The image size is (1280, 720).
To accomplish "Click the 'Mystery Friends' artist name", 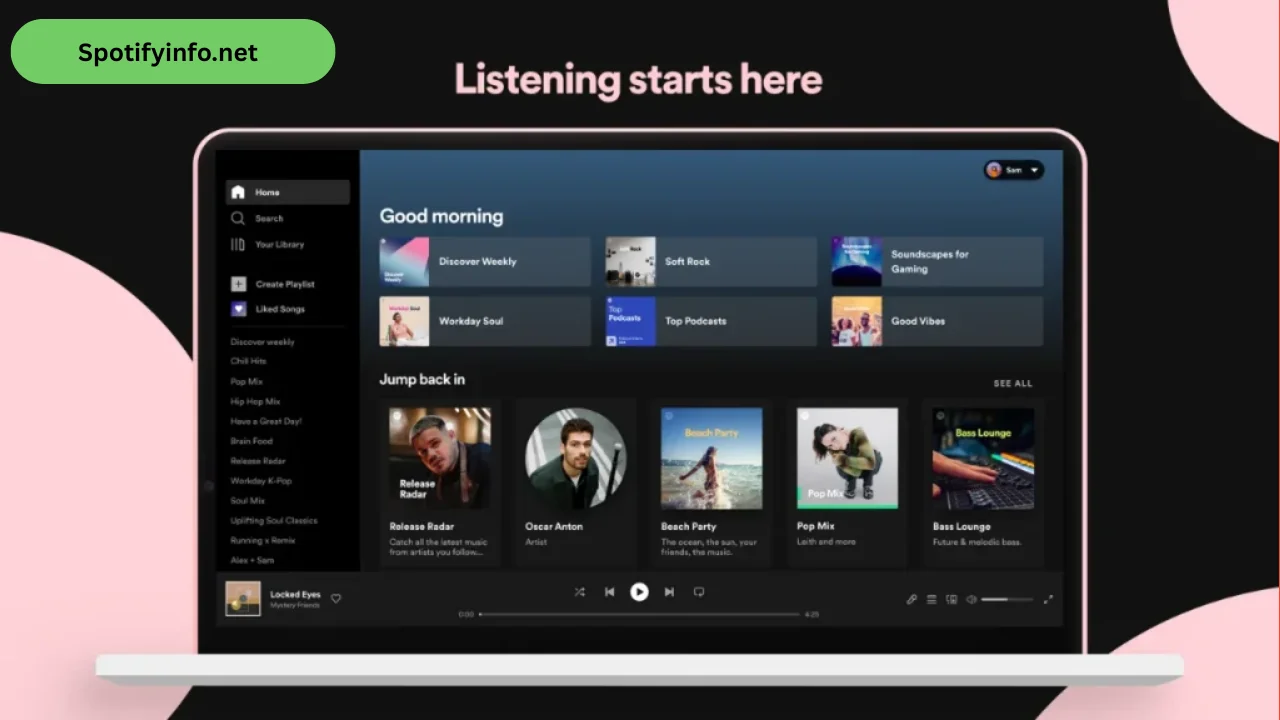I will [x=295, y=605].
